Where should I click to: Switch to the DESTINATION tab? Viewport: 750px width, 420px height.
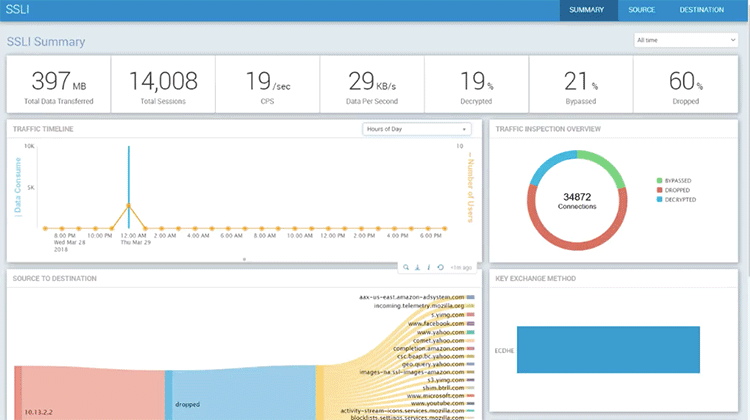tap(702, 10)
